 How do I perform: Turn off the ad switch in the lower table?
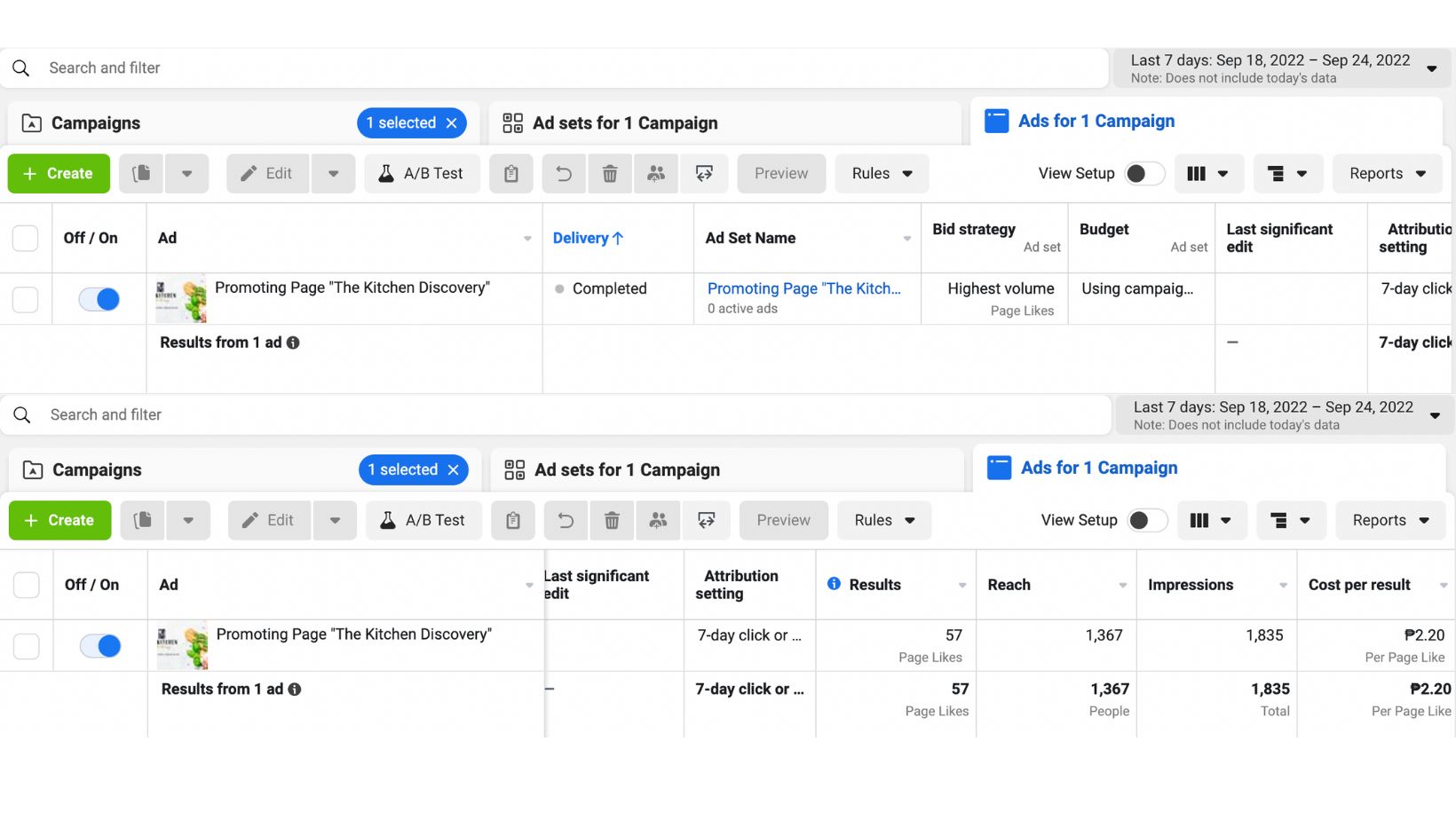coord(100,646)
